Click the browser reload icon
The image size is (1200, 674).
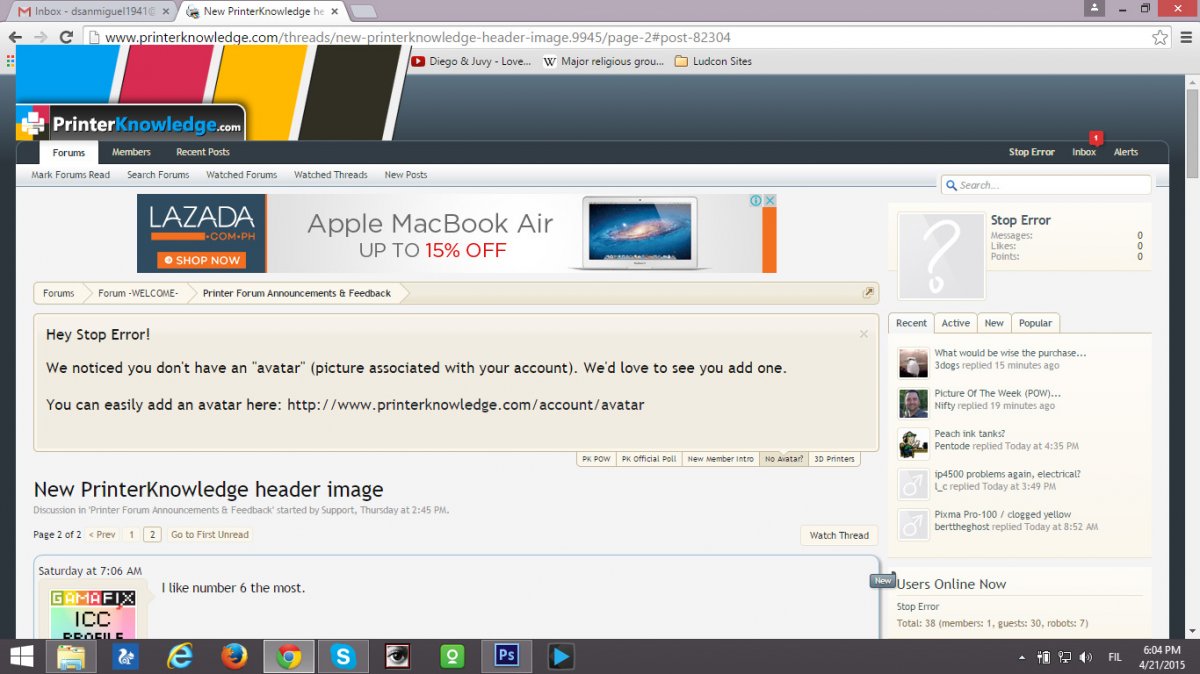[66, 37]
